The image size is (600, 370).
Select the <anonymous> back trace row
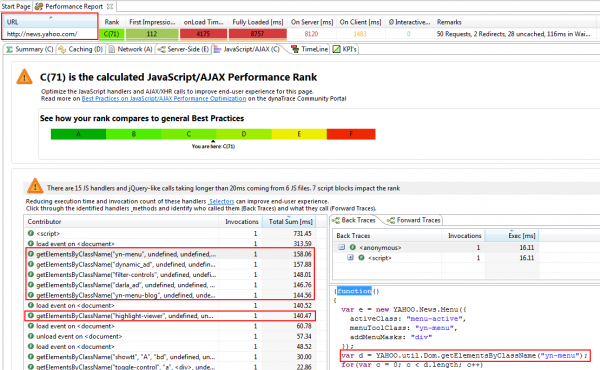[x=436, y=248]
